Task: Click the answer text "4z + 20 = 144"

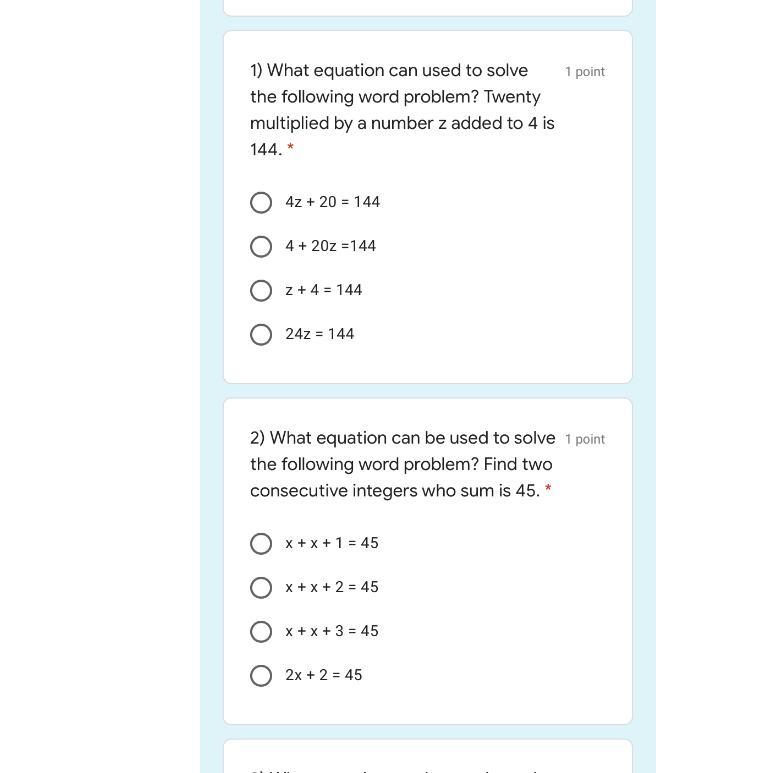Action: [x=332, y=202]
